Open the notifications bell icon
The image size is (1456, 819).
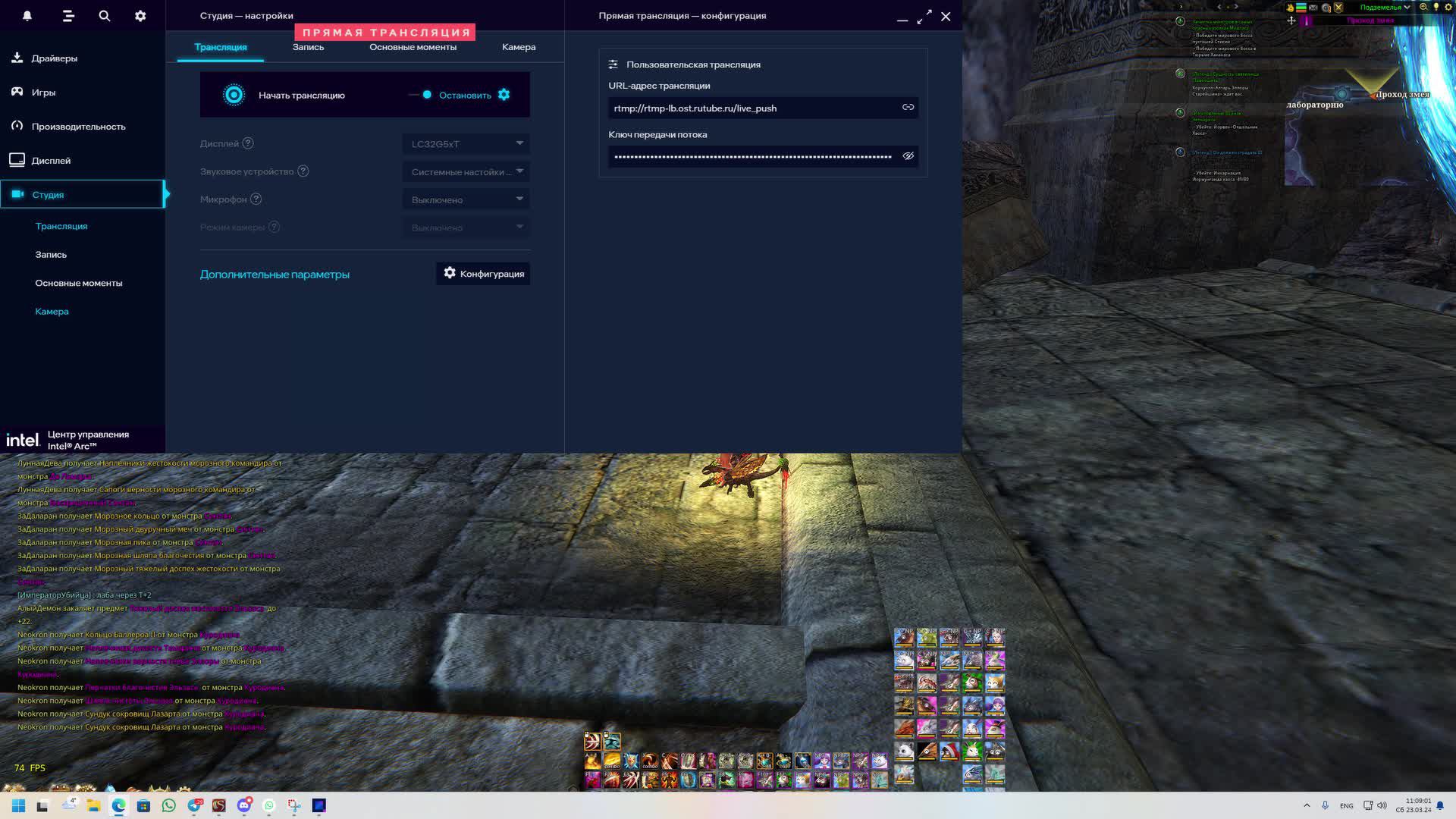[27, 16]
